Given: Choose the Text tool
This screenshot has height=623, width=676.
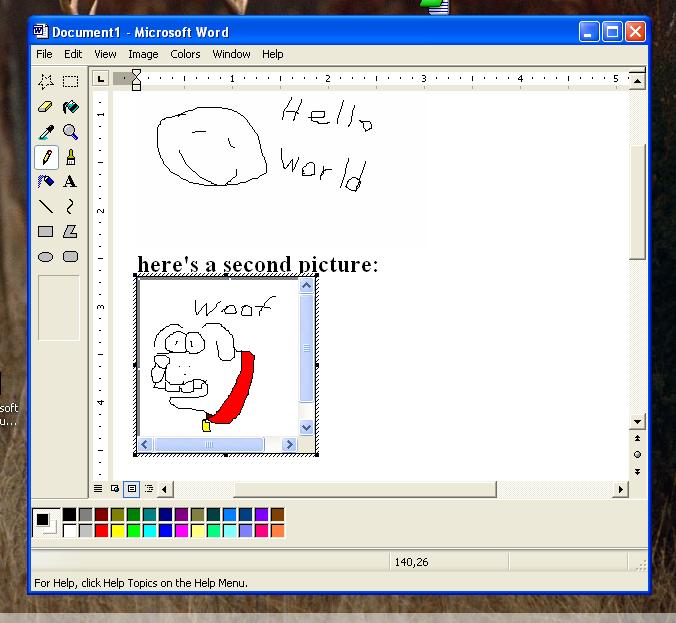Looking at the screenshot, I should point(70,182).
